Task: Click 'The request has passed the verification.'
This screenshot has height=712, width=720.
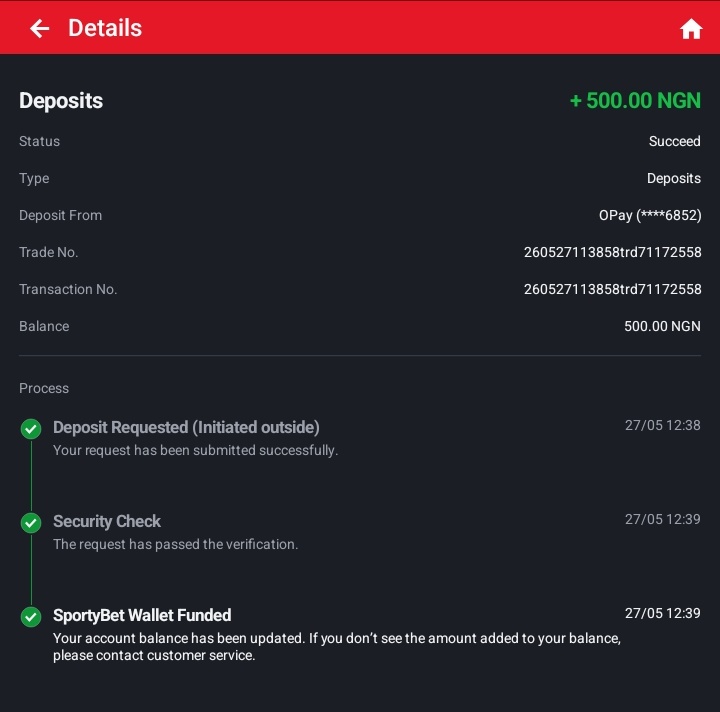Action: coord(175,544)
